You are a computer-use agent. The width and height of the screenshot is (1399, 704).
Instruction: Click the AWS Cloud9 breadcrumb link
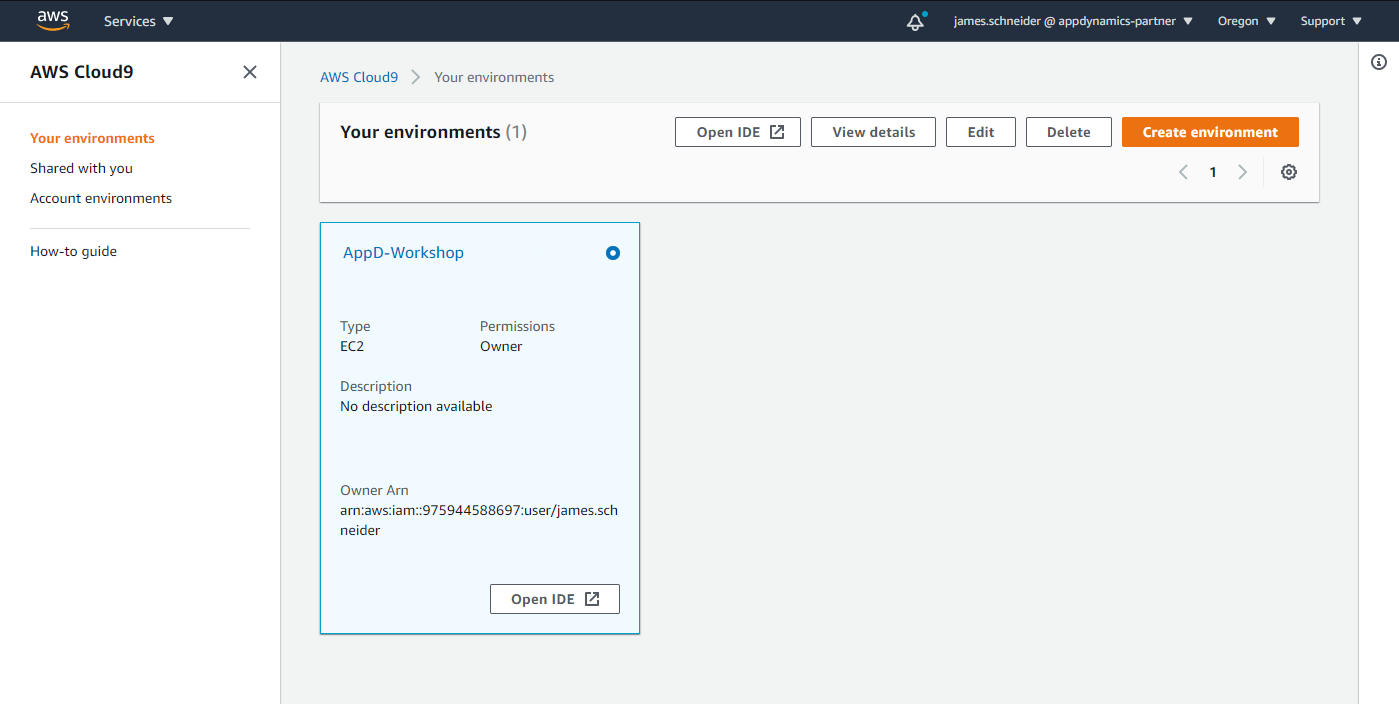coord(359,77)
